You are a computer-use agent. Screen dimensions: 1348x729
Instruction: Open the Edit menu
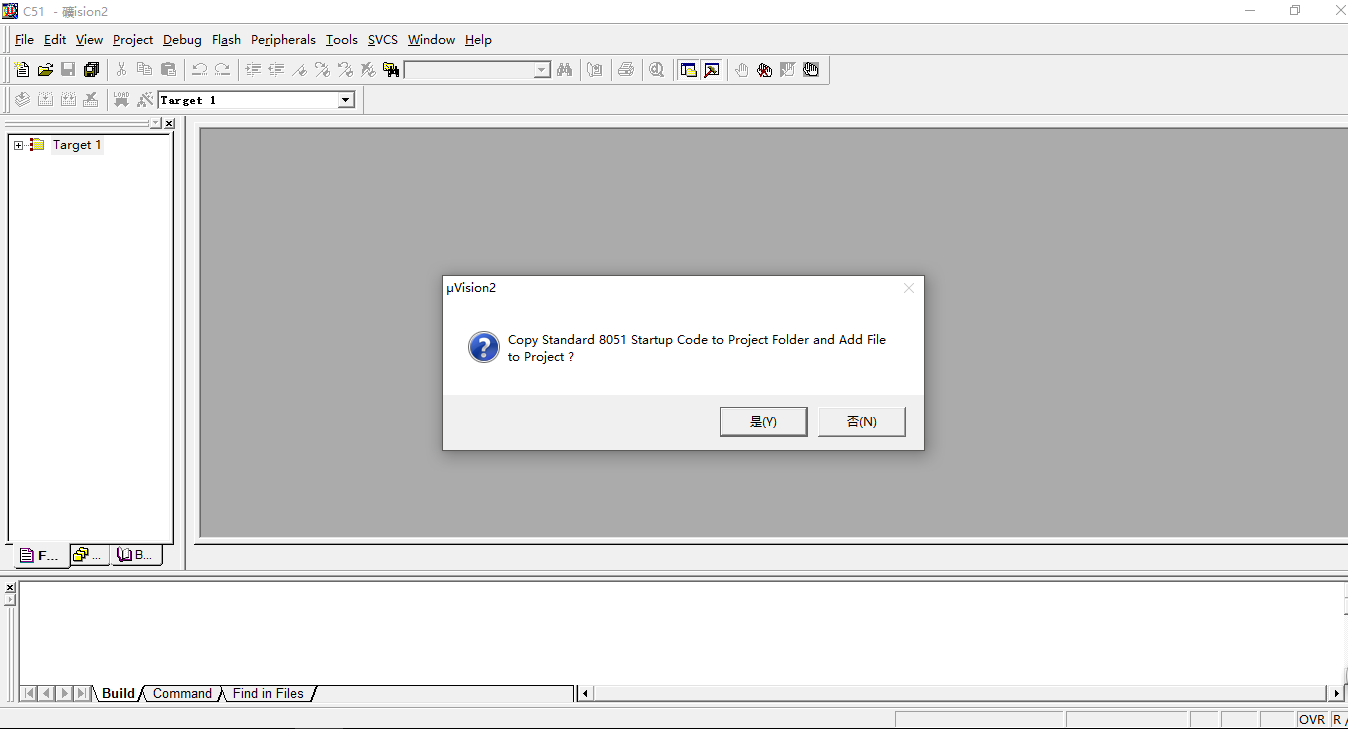[55, 40]
